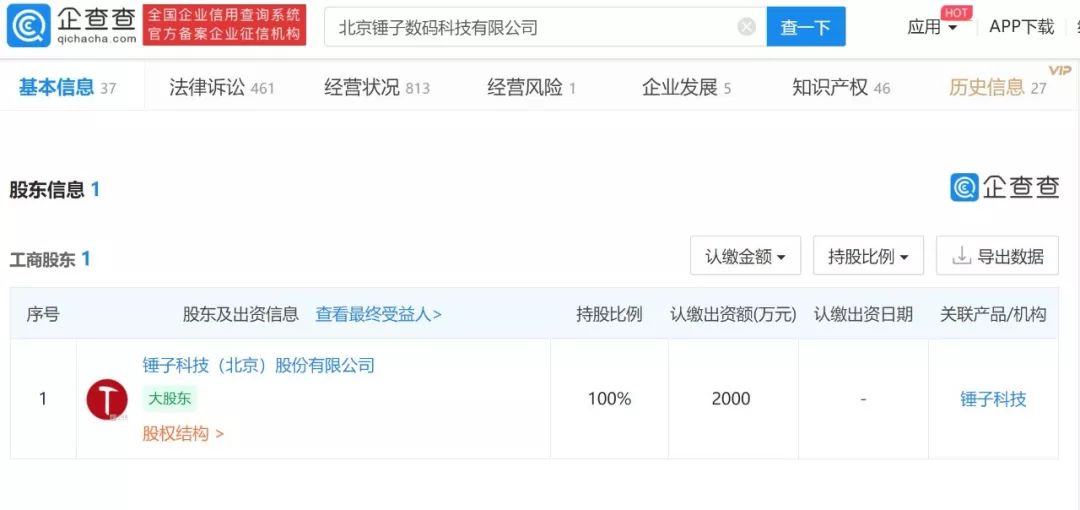Click the 认缴出资日期 column header

coord(863,314)
